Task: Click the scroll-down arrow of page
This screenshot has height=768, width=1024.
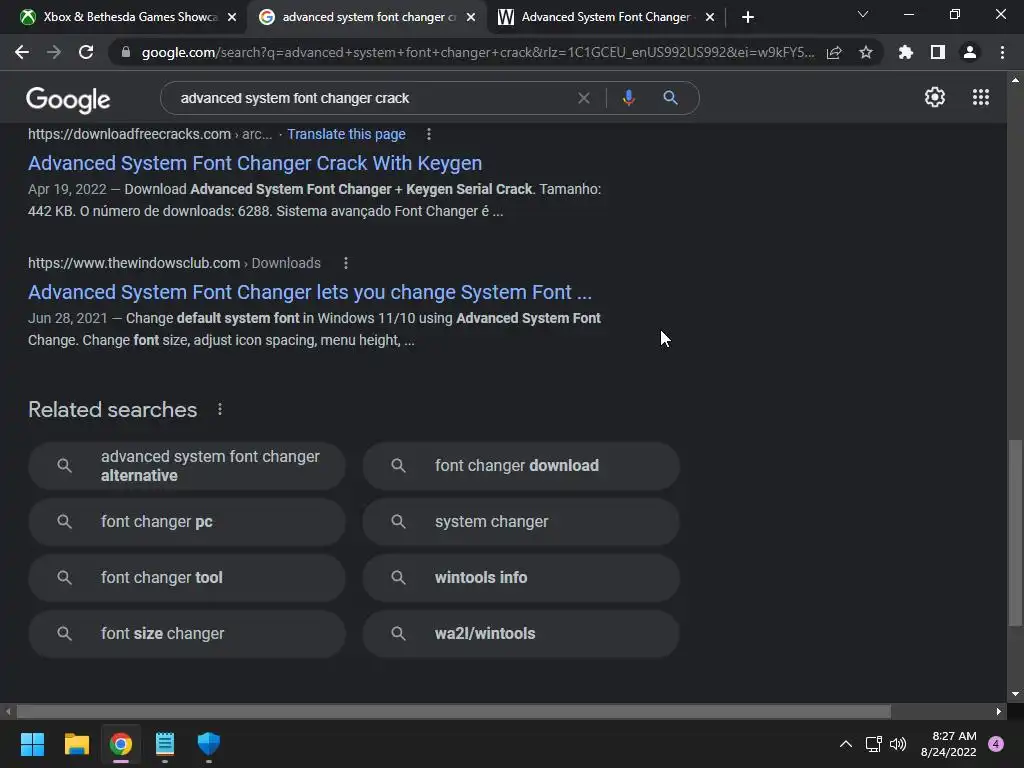Action: tap(1015, 694)
